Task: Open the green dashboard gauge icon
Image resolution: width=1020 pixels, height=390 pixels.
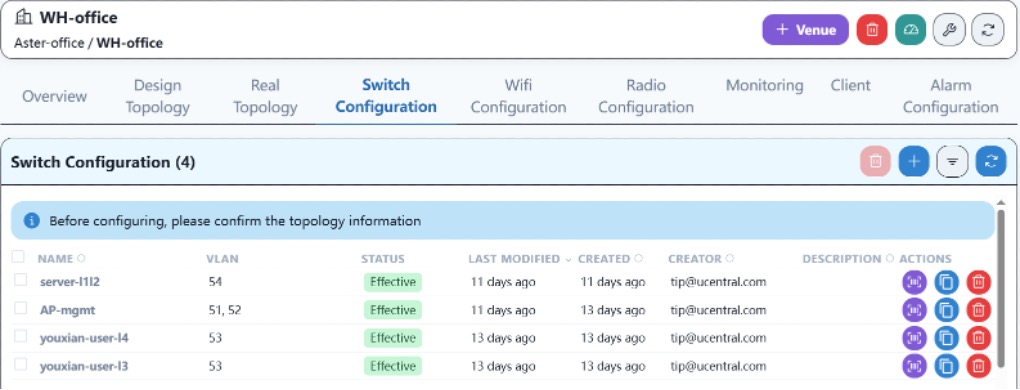Action: point(910,30)
